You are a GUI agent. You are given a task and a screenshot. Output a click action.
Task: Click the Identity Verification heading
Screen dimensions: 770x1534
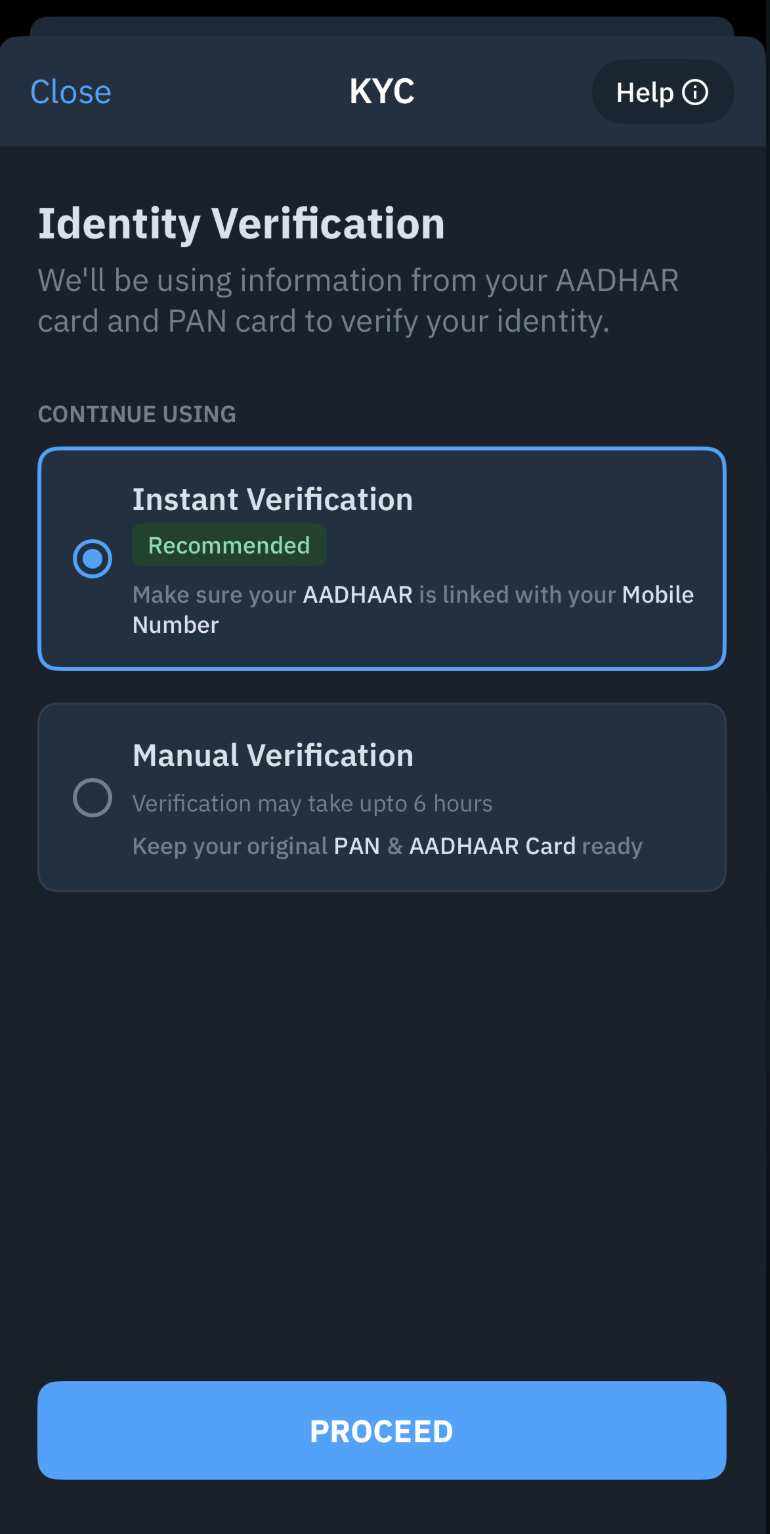(241, 224)
